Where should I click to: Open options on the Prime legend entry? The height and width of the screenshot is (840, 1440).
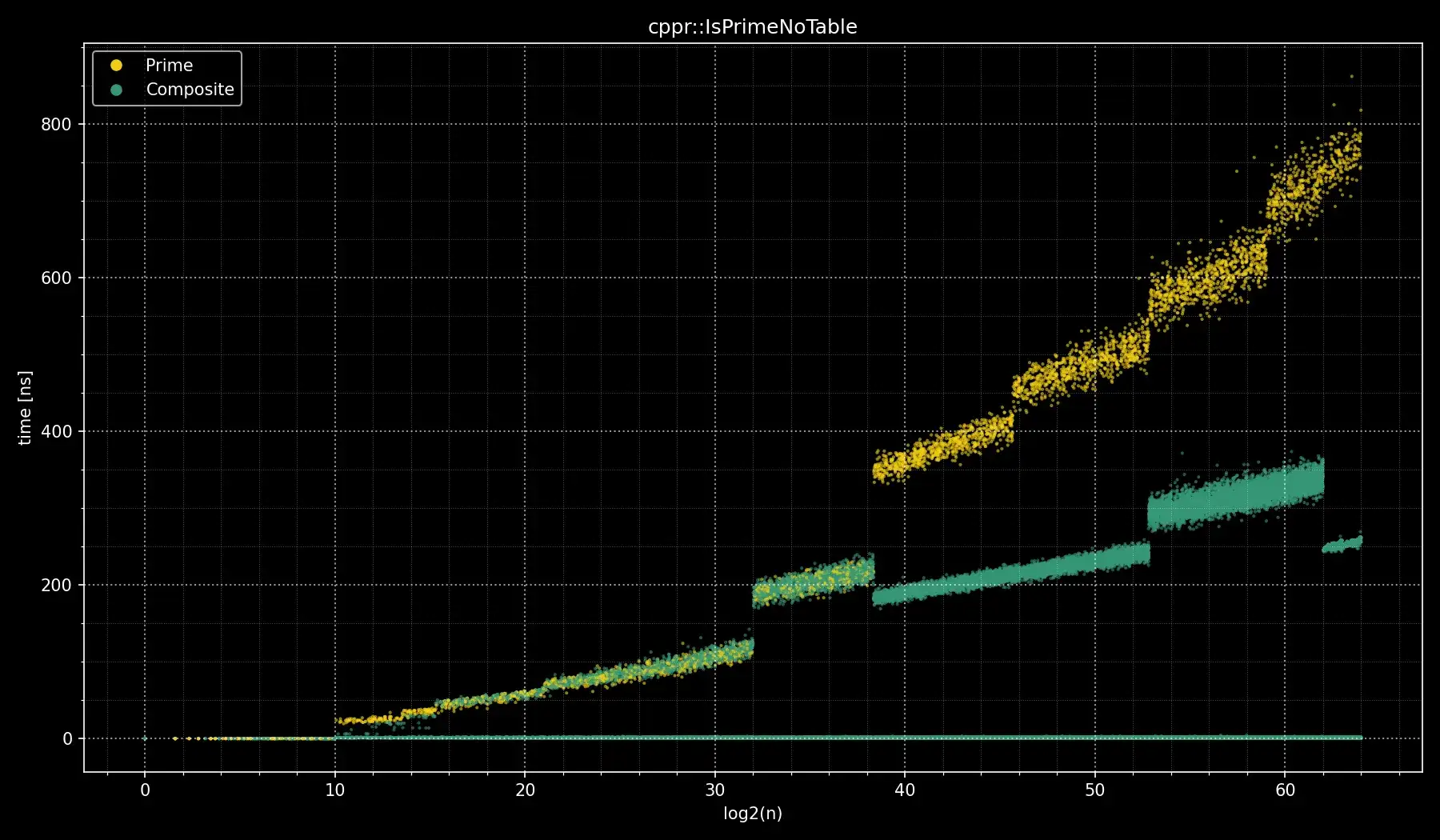[x=168, y=65]
